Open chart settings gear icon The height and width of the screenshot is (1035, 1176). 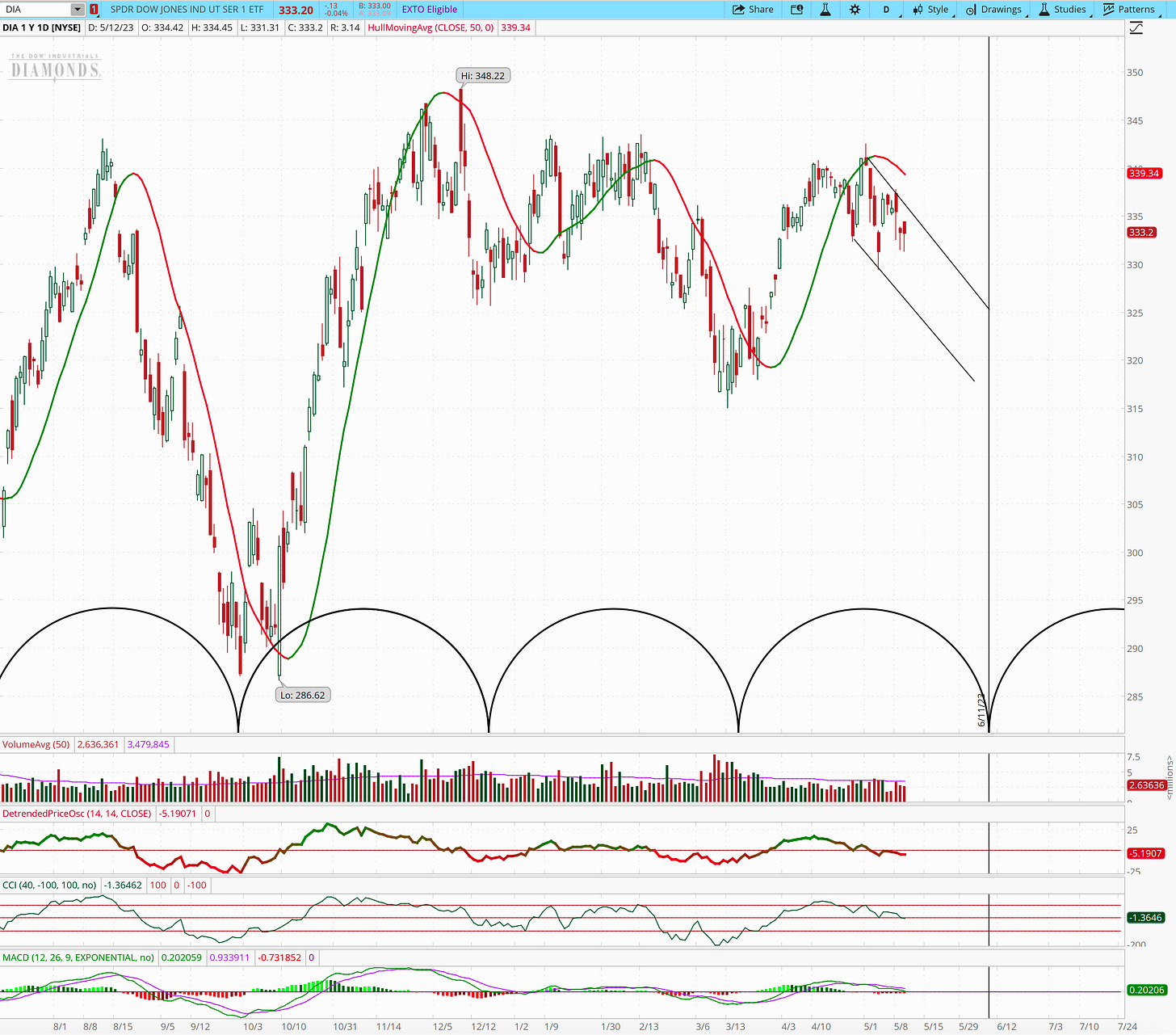point(855,10)
